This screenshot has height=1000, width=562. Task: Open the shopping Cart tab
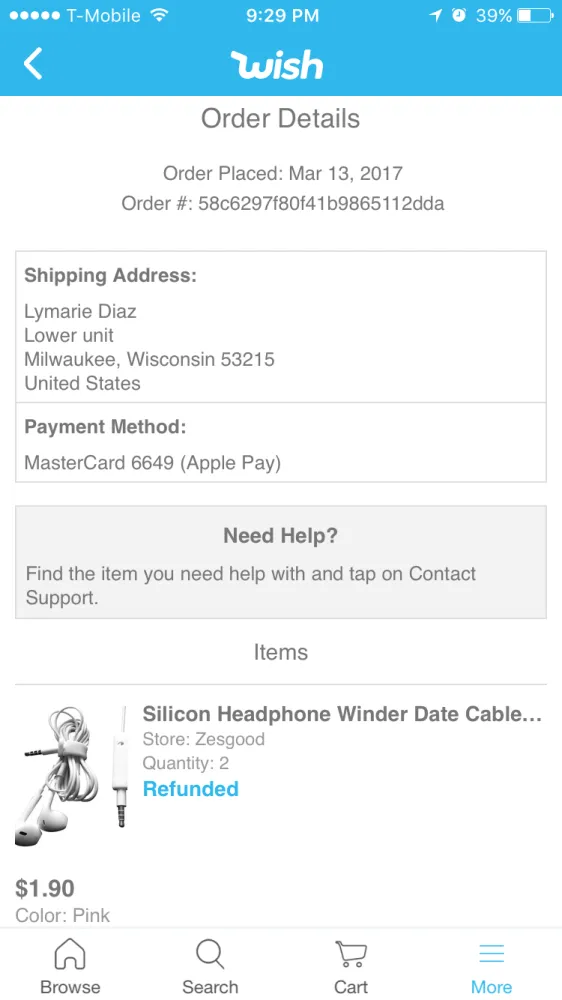coord(351,966)
